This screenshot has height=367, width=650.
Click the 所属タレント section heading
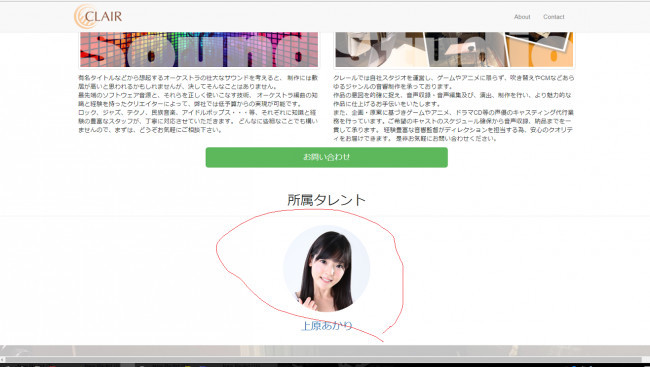coord(327,200)
